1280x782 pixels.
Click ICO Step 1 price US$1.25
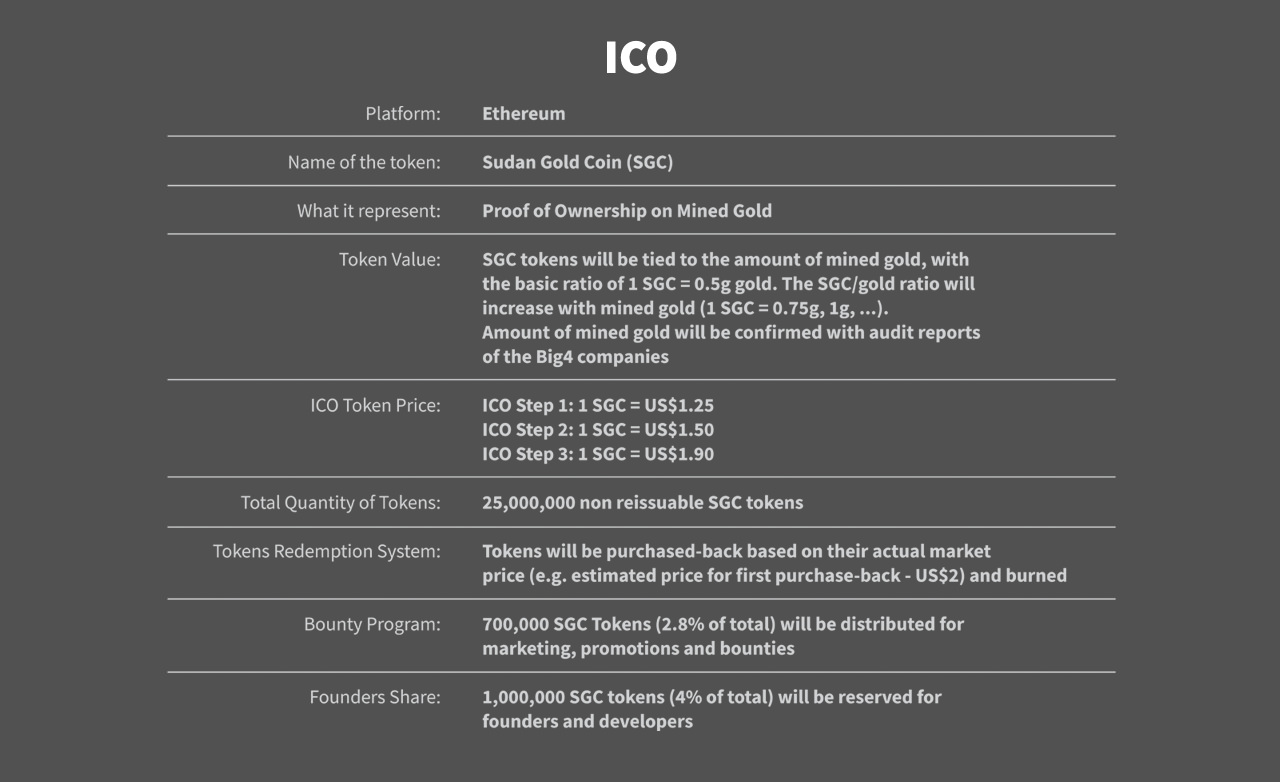pos(598,406)
